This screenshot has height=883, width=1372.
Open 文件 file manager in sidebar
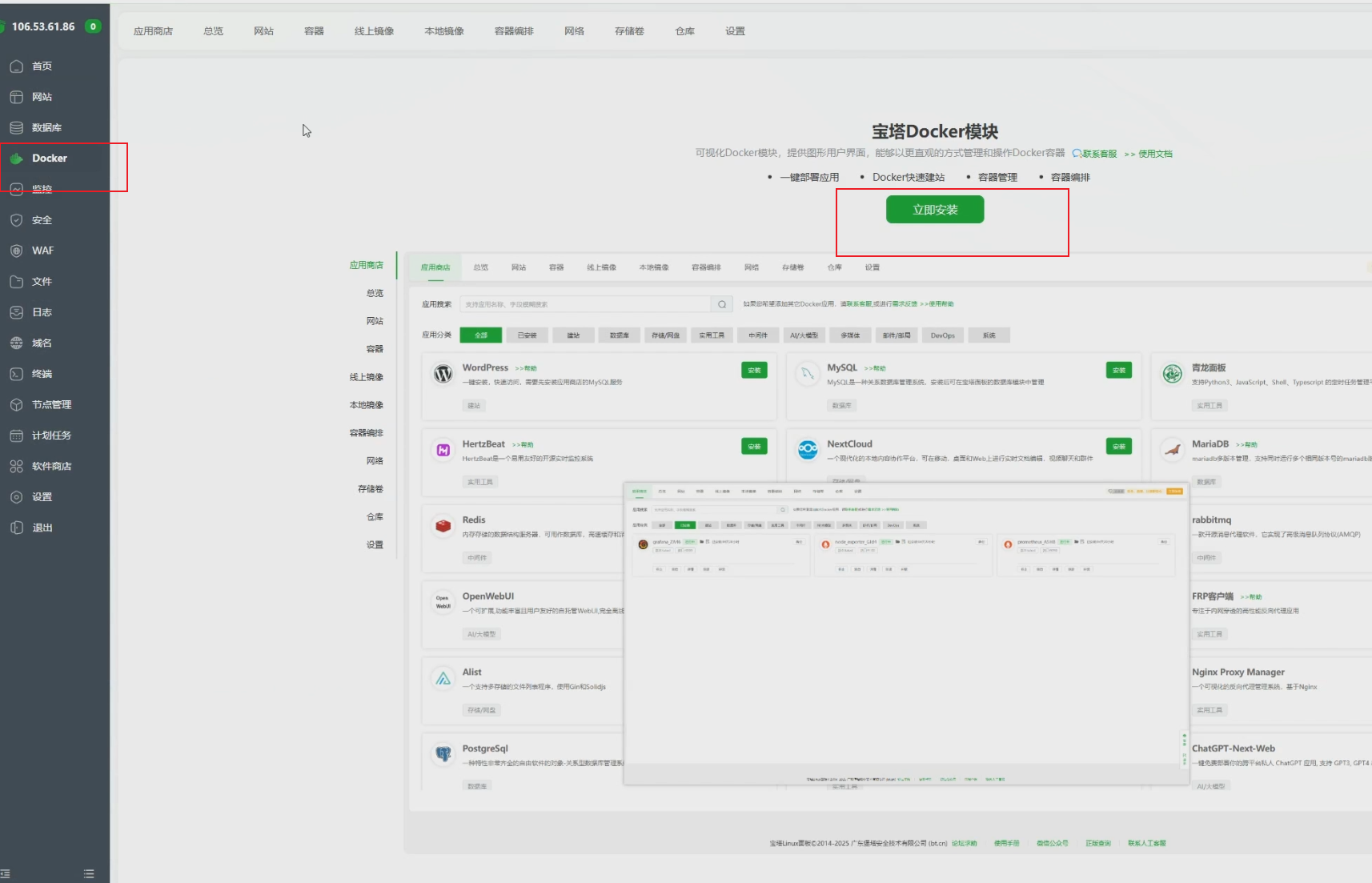42,282
